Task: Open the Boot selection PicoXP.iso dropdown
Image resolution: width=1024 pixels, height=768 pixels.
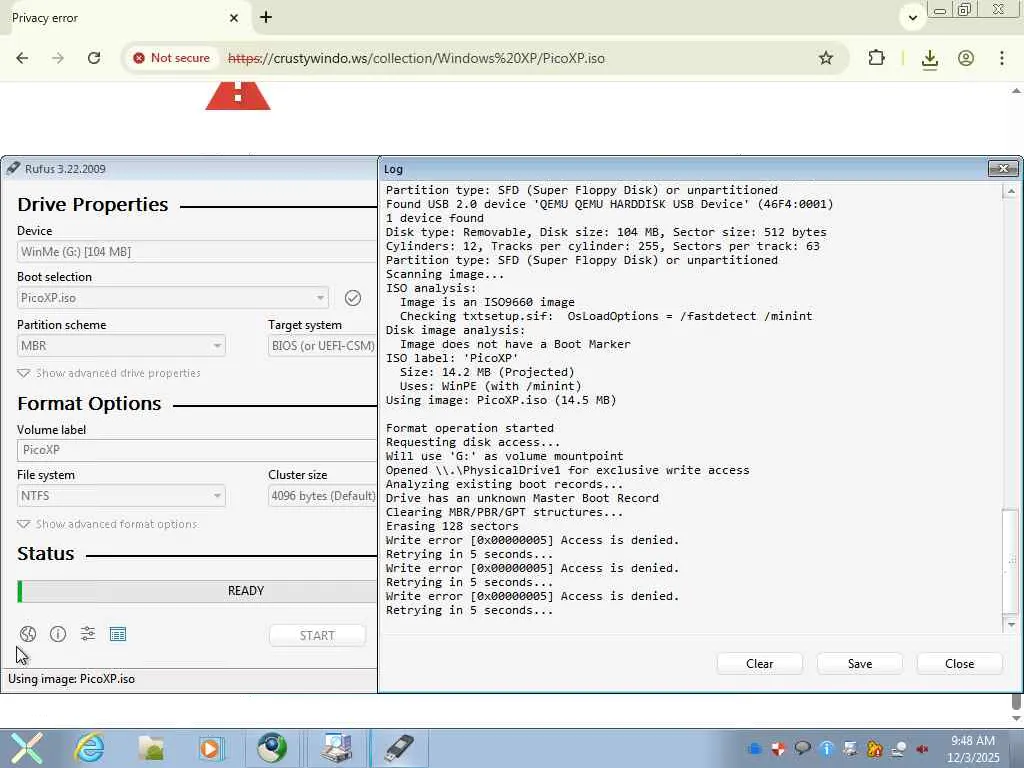Action: tap(172, 298)
